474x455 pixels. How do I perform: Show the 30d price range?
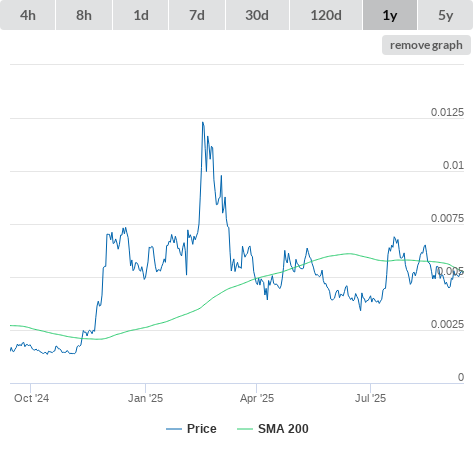(x=257, y=15)
